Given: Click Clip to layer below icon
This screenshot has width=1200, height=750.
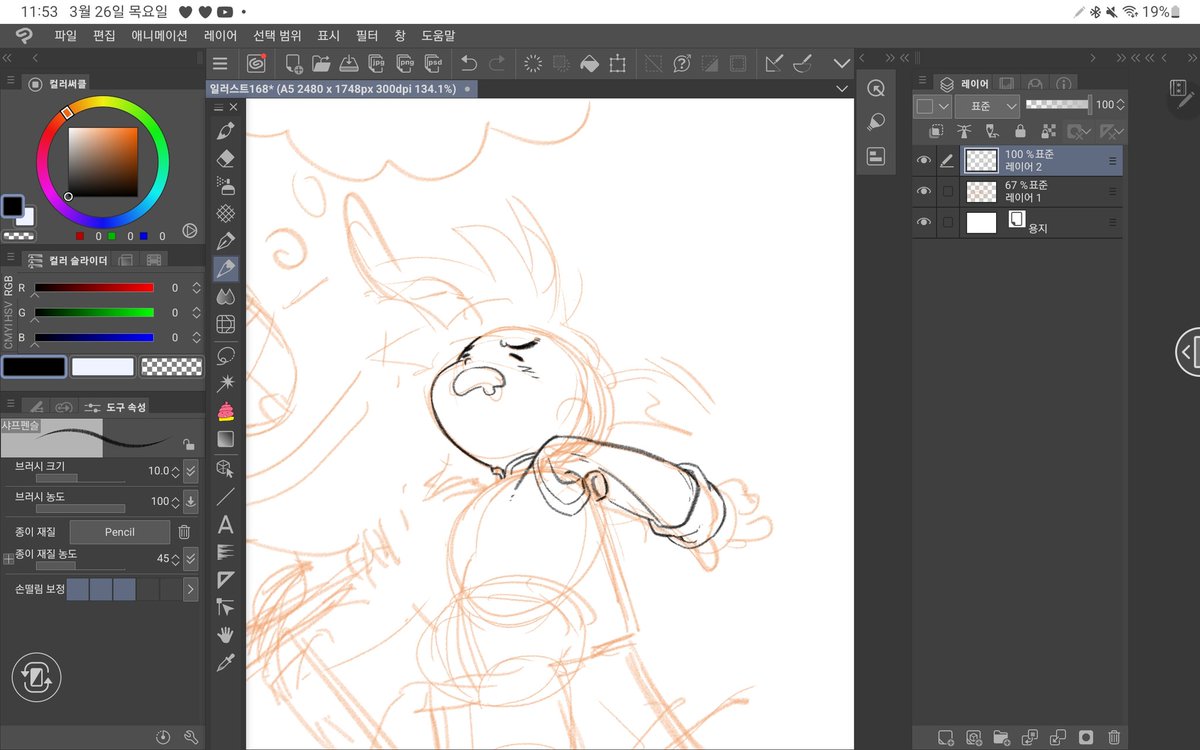Looking at the screenshot, I should coord(936,131).
